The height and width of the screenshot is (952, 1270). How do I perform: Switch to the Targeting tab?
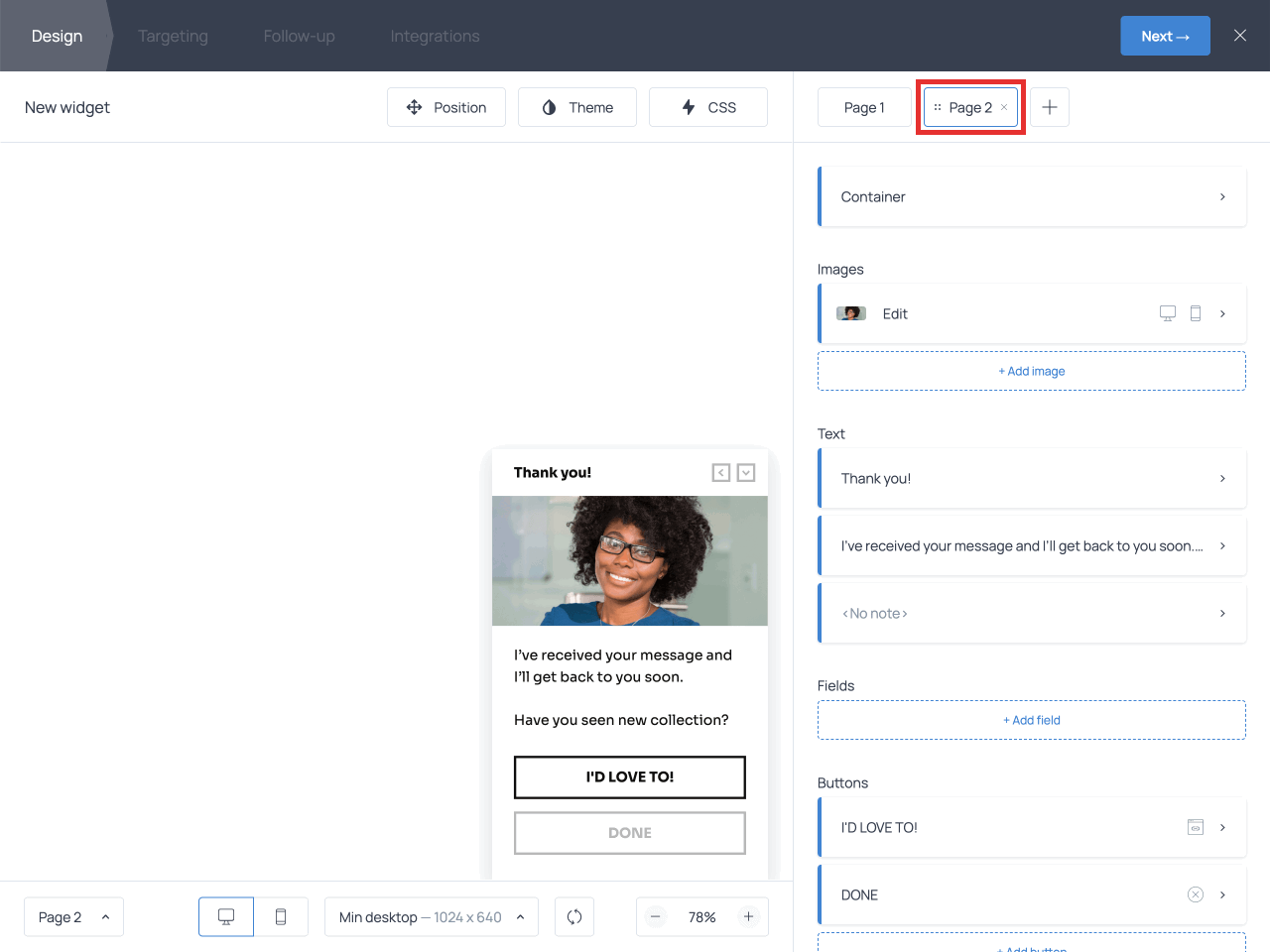click(x=173, y=36)
